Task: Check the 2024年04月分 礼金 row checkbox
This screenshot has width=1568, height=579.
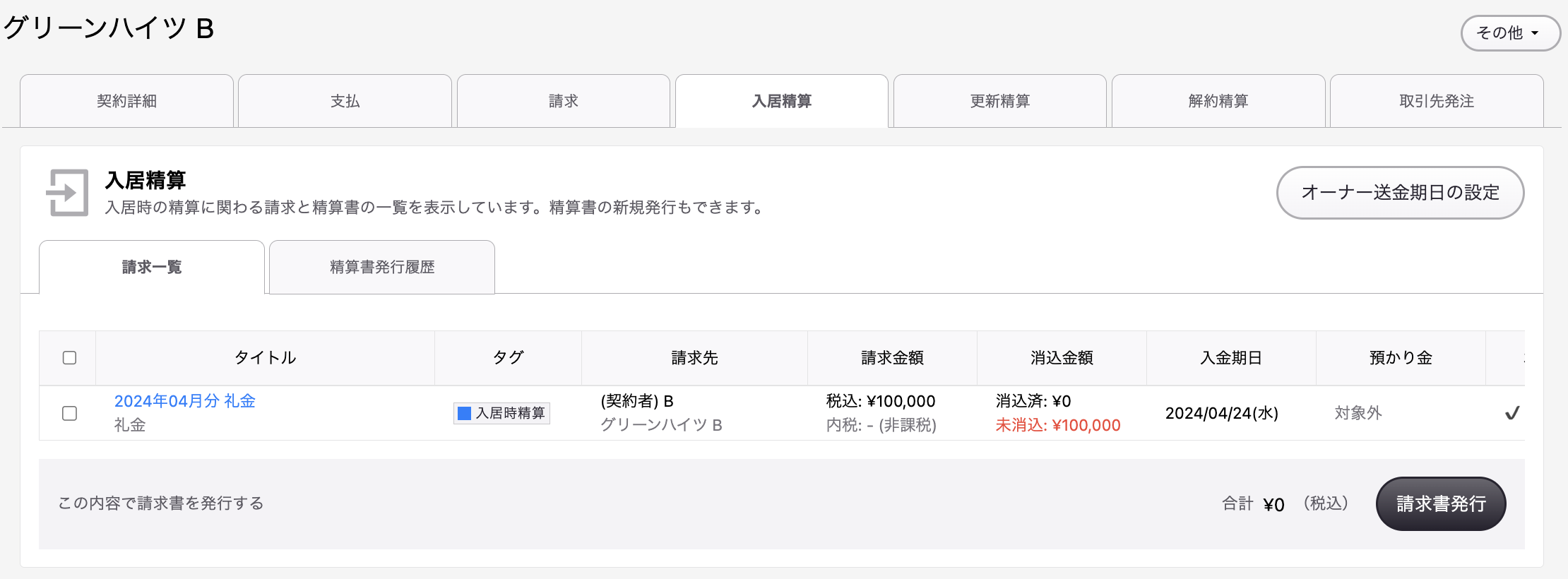Action: pyautogui.click(x=69, y=413)
